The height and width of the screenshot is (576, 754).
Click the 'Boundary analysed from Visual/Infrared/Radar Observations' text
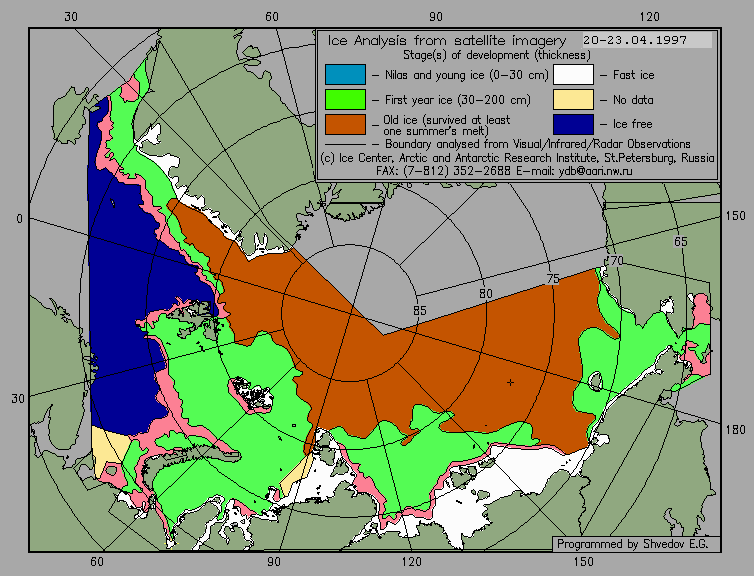[x=538, y=144]
